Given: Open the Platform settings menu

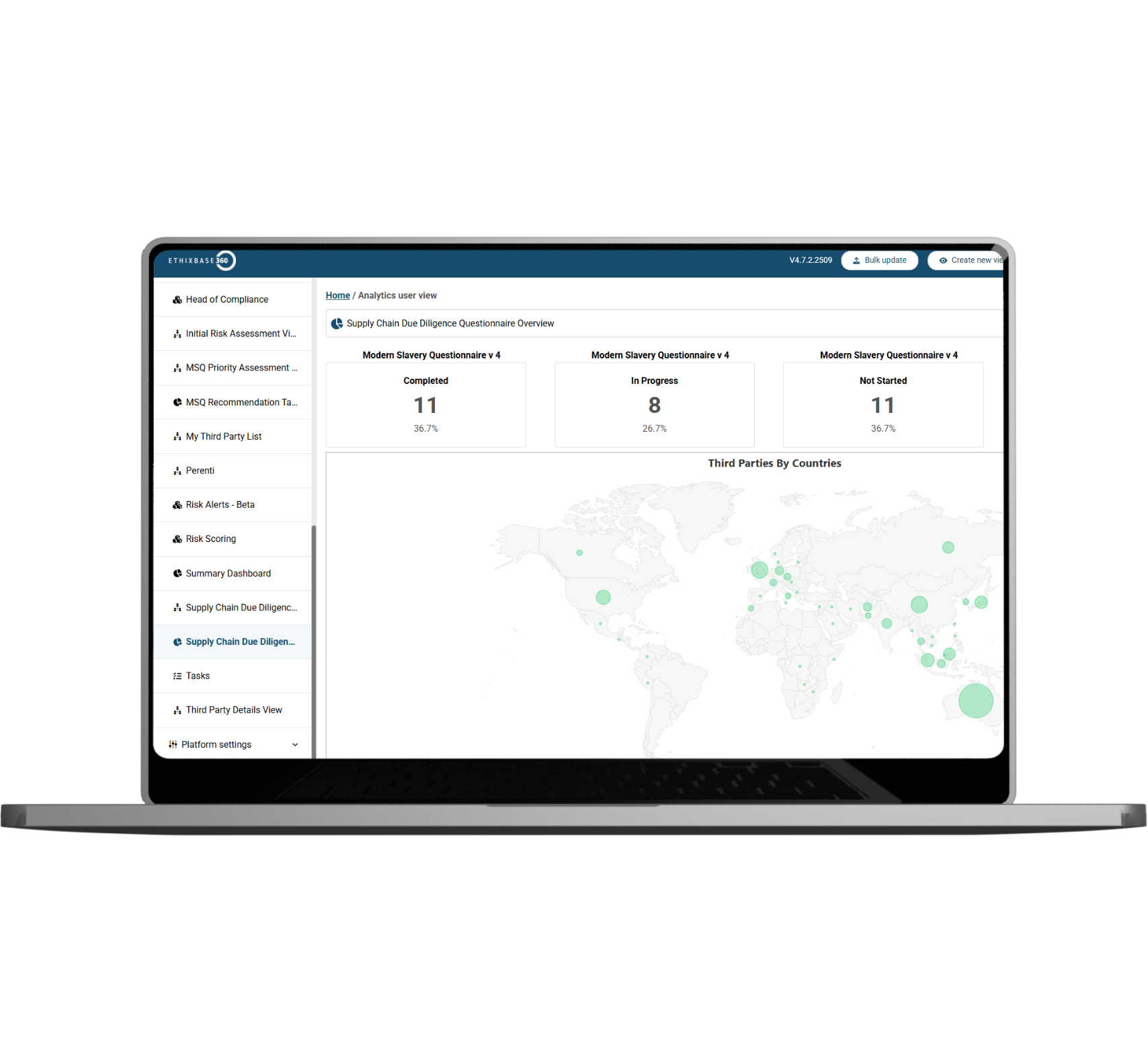Looking at the screenshot, I should (x=216, y=744).
